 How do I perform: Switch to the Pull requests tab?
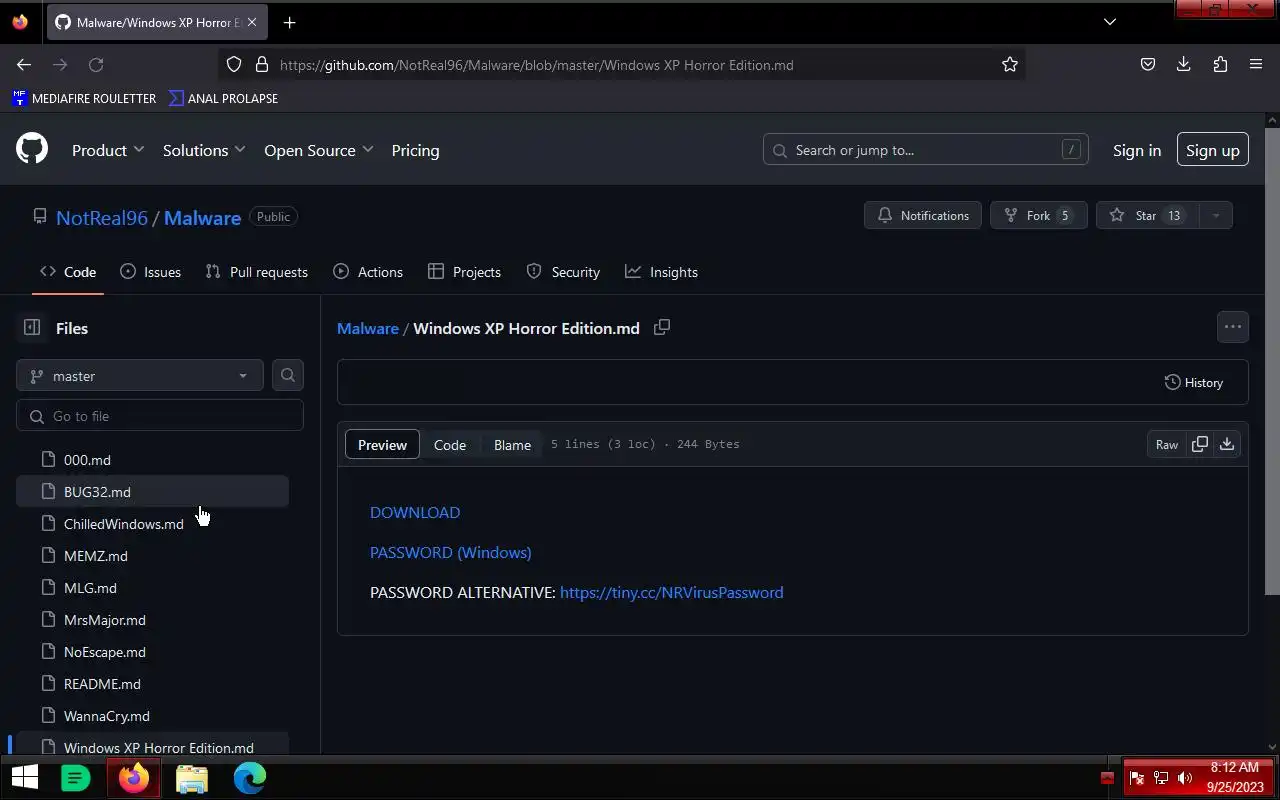[256, 272]
